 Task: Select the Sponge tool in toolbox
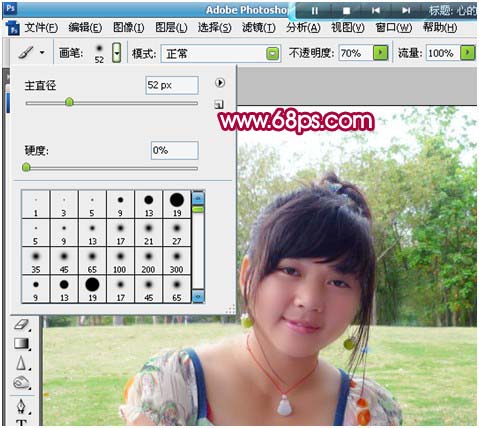click(22, 383)
